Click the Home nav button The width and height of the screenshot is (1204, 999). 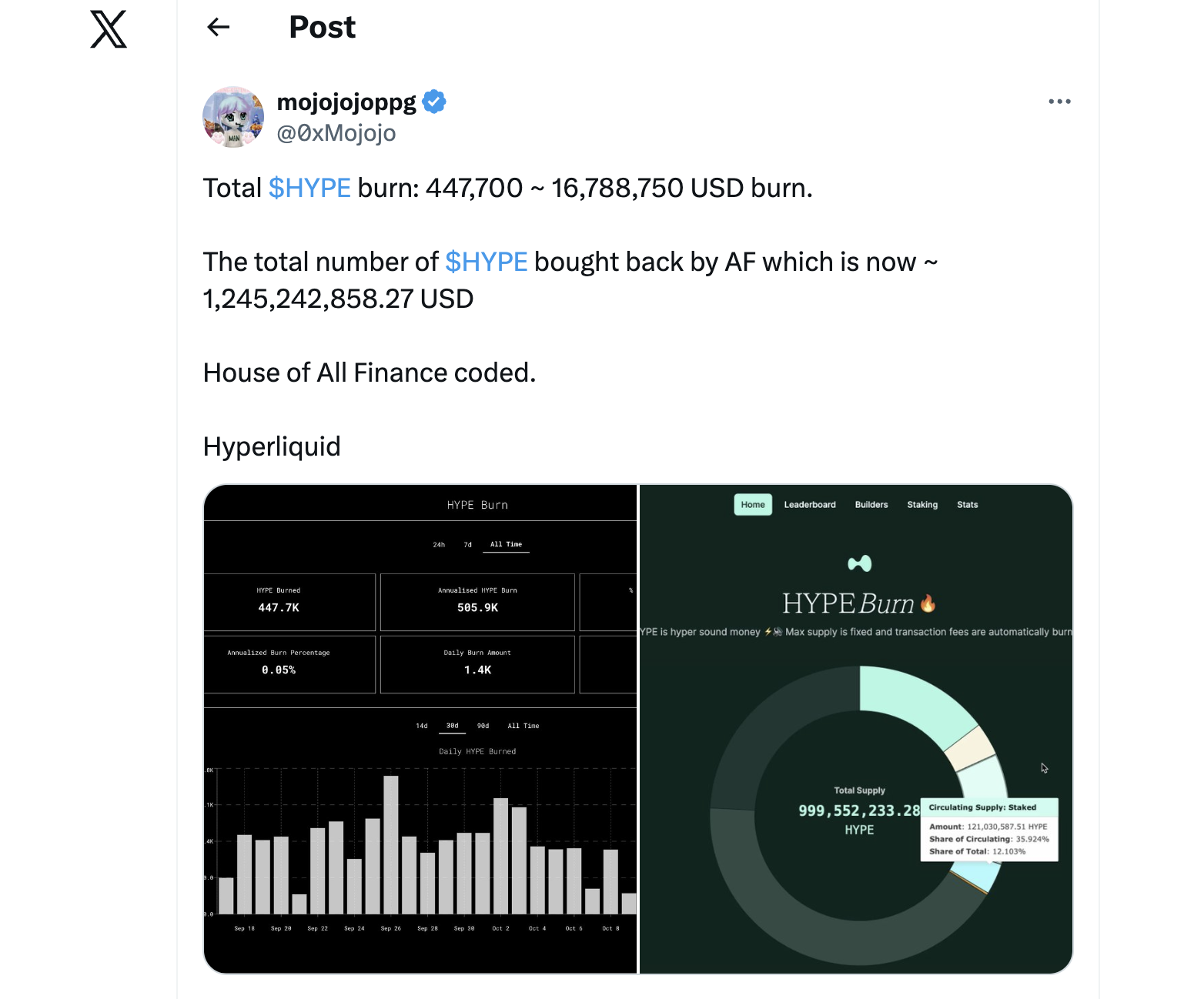tap(753, 505)
